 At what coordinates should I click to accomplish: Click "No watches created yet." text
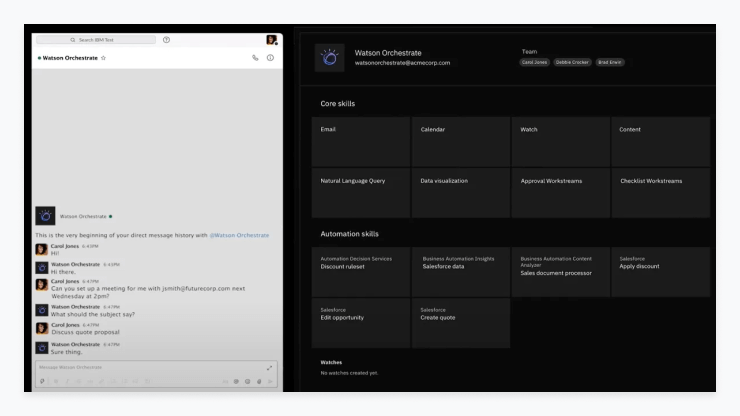(349, 373)
